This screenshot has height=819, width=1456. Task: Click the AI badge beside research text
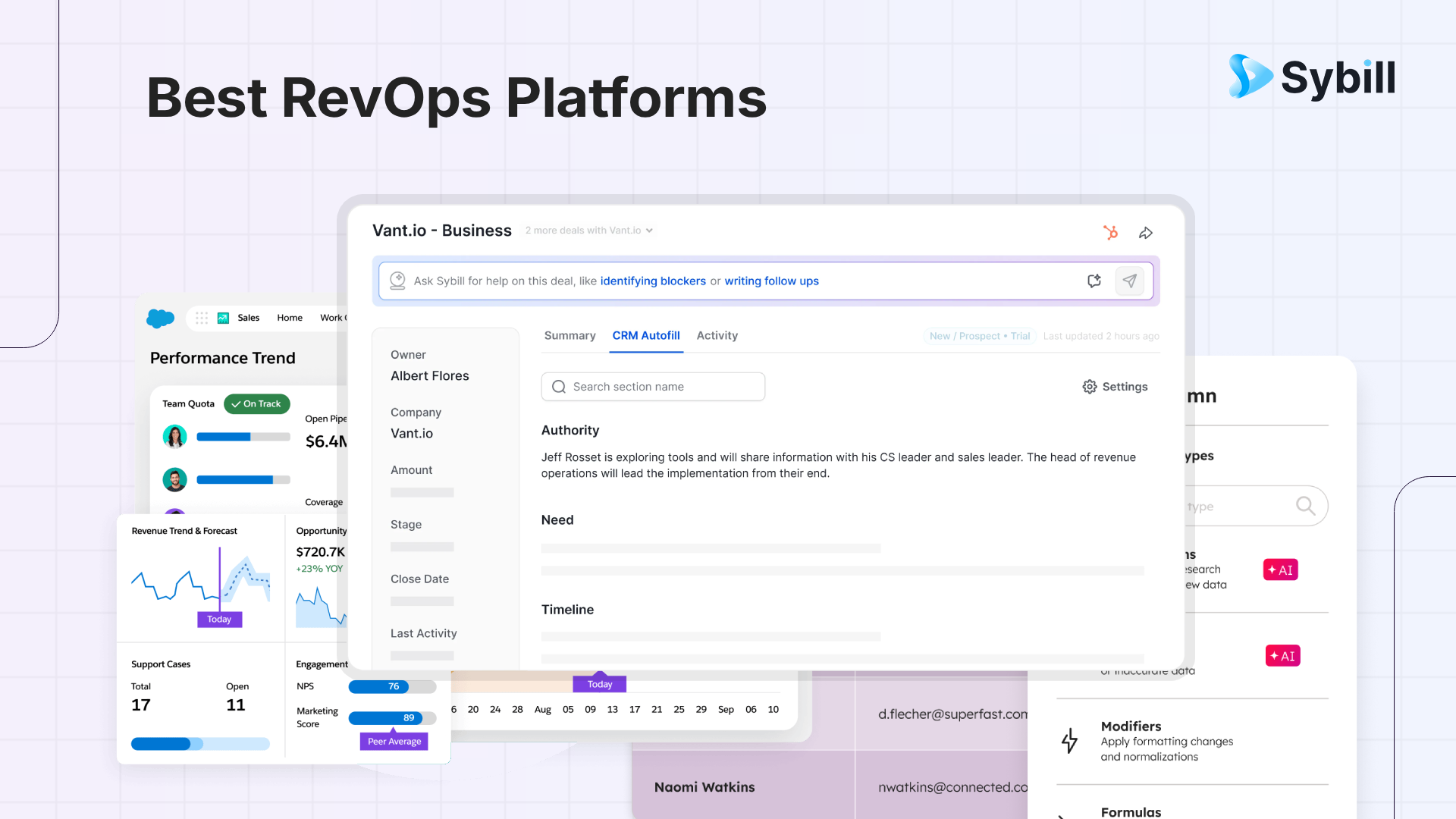pyautogui.click(x=1280, y=570)
